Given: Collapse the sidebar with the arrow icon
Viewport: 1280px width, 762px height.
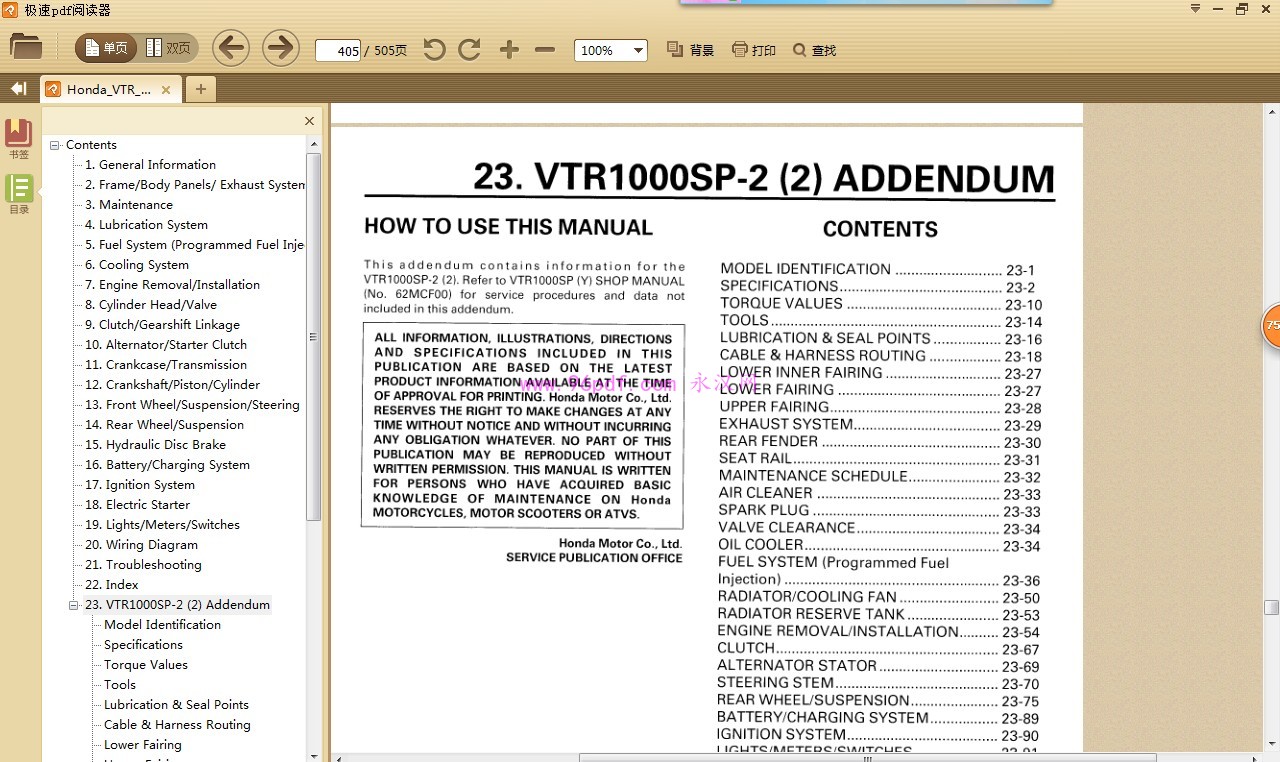Looking at the screenshot, I should pyautogui.click(x=18, y=89).
